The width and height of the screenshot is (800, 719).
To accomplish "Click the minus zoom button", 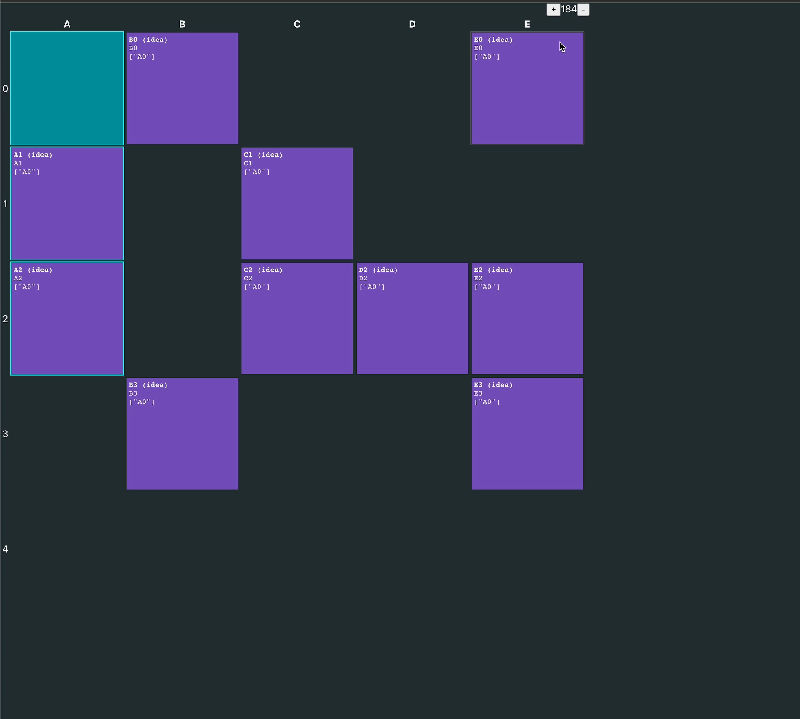I will click(x=584, y=10).
